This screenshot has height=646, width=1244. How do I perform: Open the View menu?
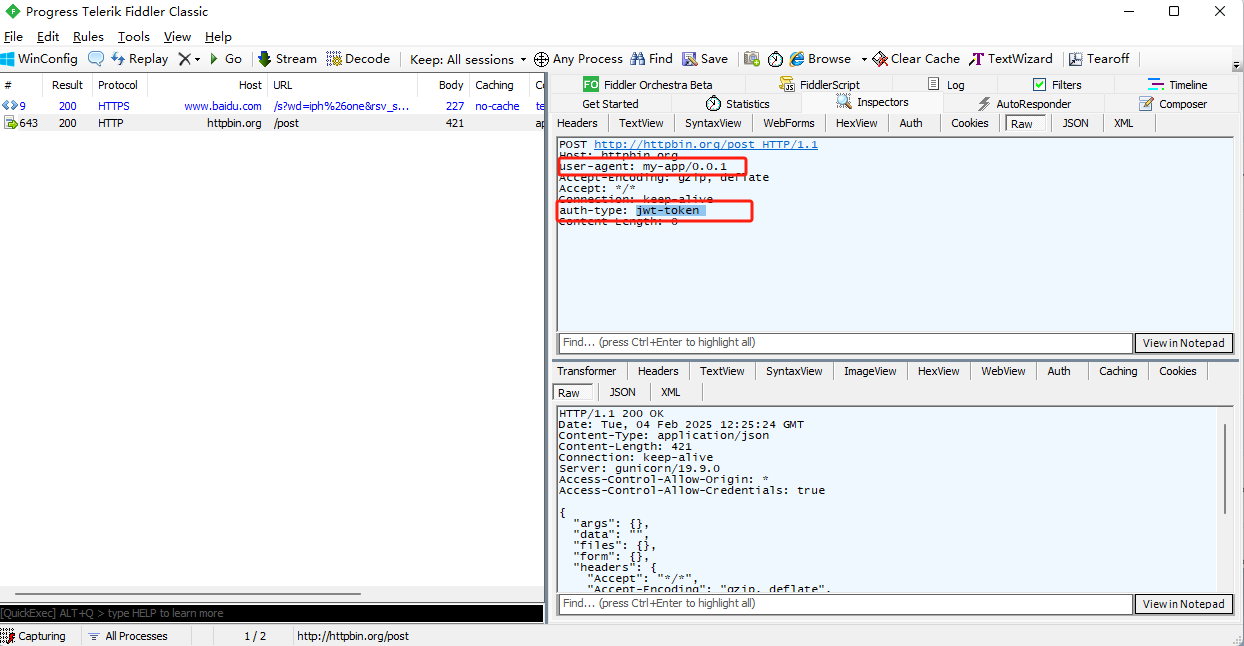[177, 37]
